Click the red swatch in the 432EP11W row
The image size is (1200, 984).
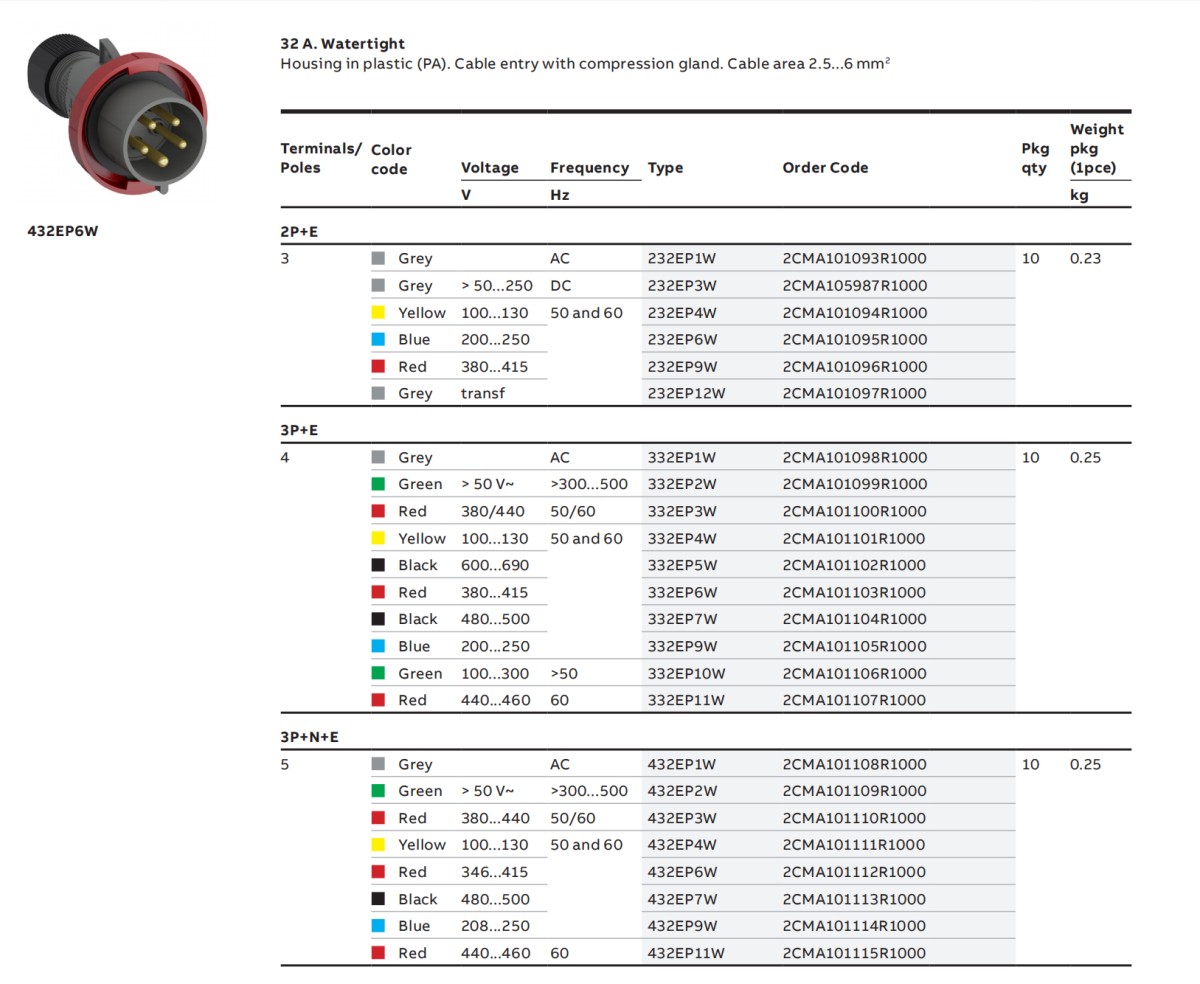tap(378, 953)
